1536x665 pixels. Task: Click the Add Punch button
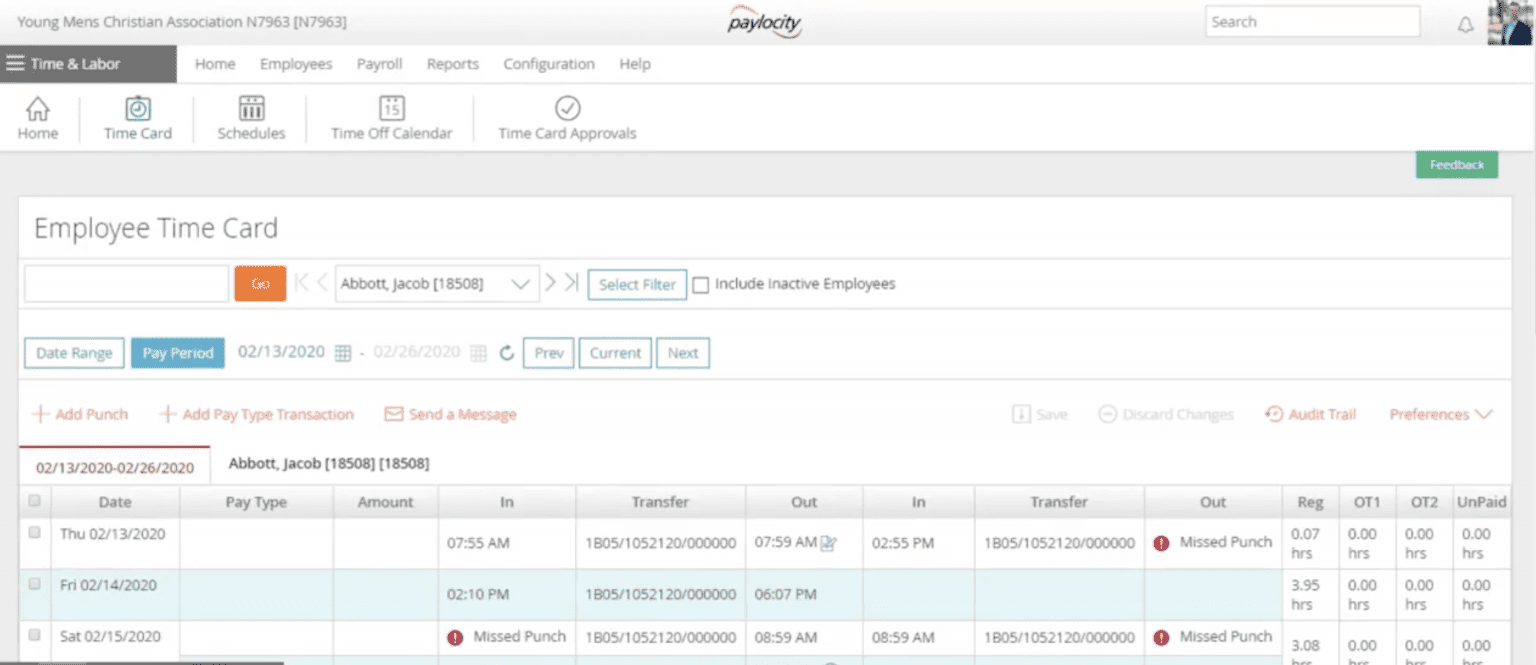pos(79,414)
